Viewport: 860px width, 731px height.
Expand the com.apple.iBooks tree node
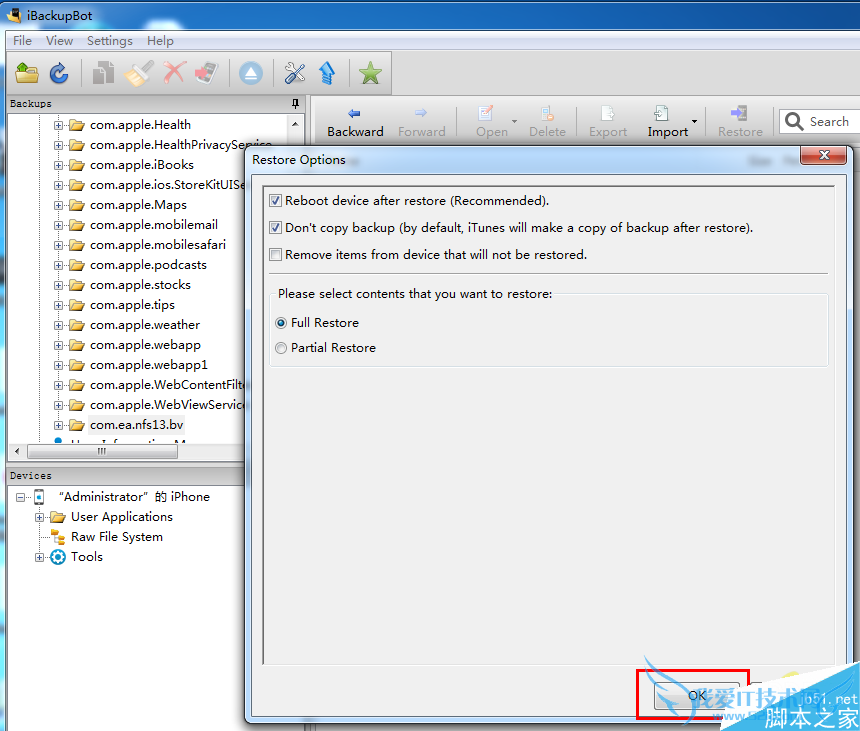58,166
